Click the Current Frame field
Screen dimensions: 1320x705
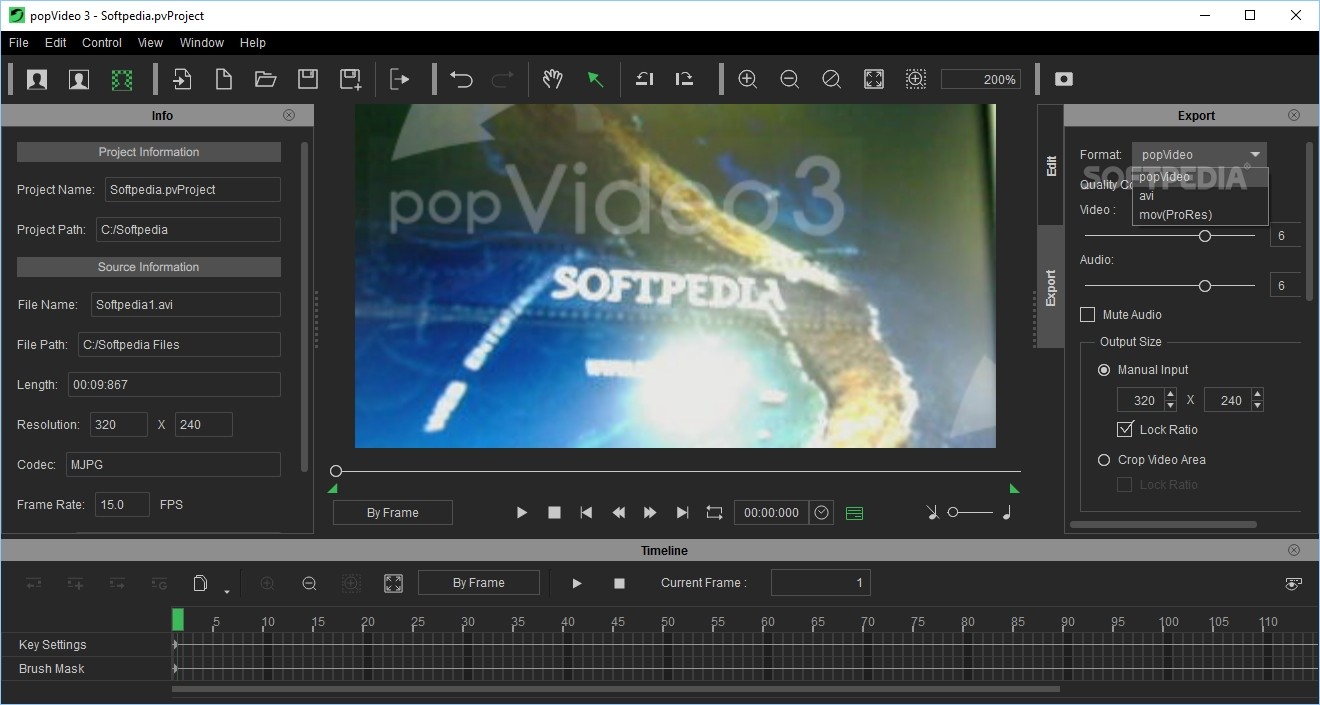click(x=820, y=583)
